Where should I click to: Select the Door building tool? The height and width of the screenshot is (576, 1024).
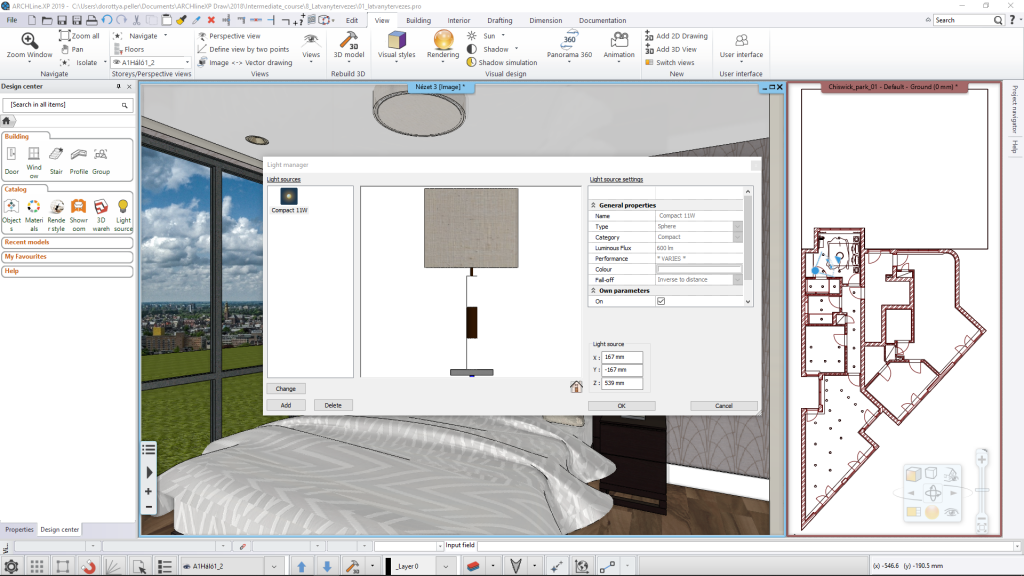(12, 161)
